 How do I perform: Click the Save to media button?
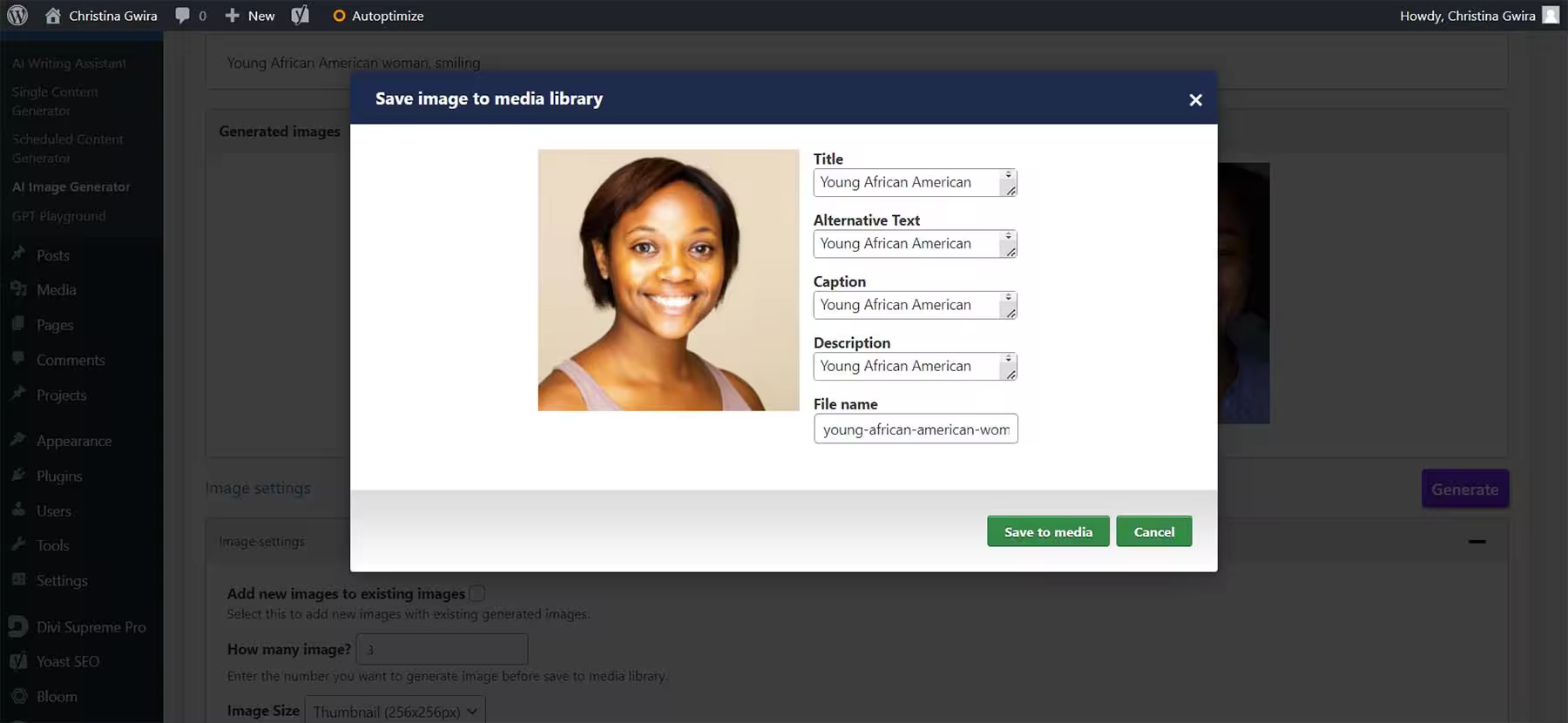[1048, 531]
